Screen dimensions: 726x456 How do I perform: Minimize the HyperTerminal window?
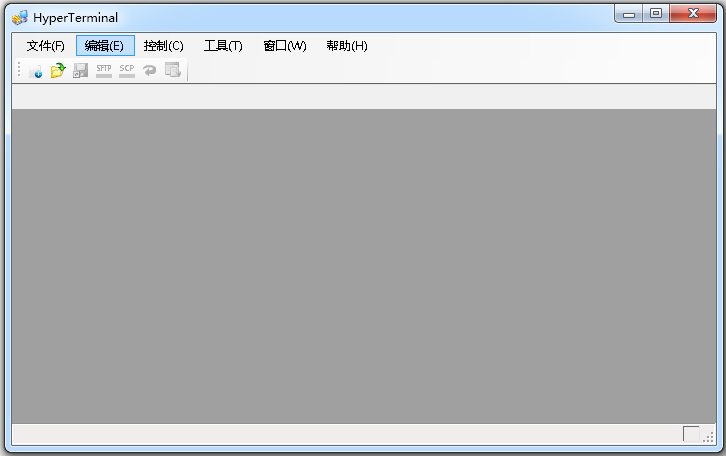click(628, 14)
